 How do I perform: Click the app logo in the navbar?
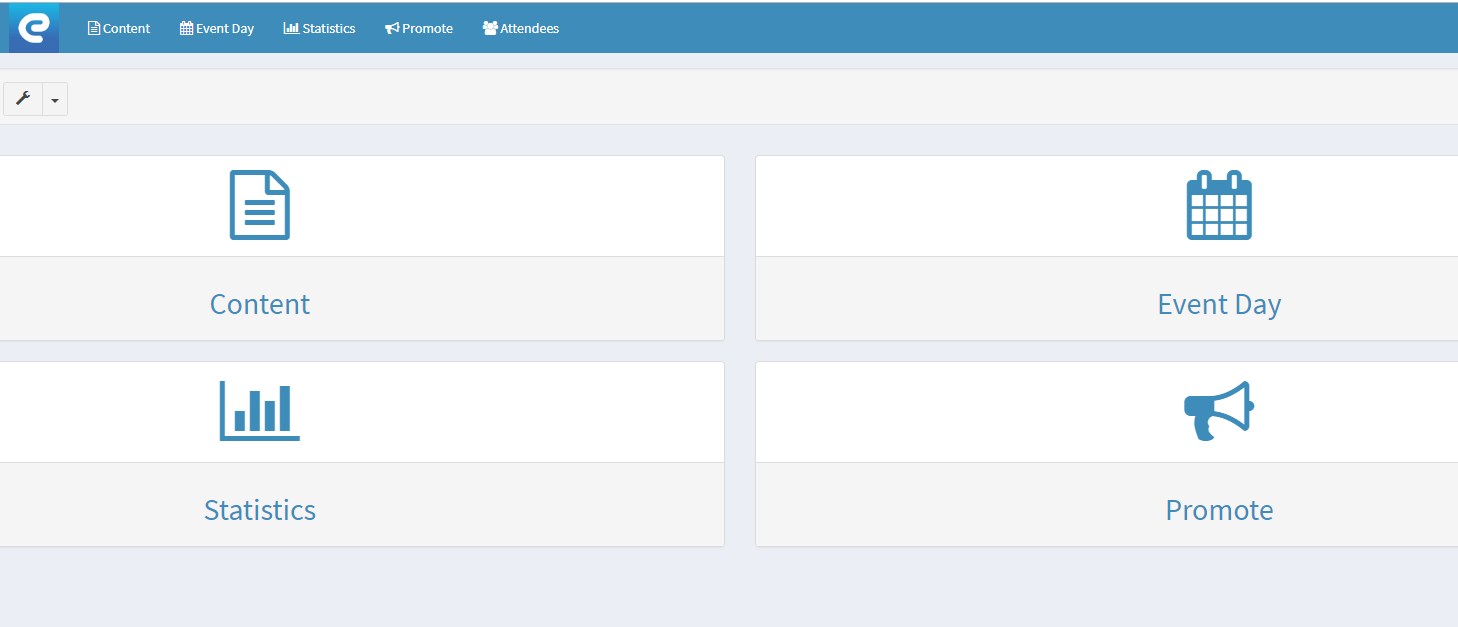pyautogui.click(x=34, y=28)
